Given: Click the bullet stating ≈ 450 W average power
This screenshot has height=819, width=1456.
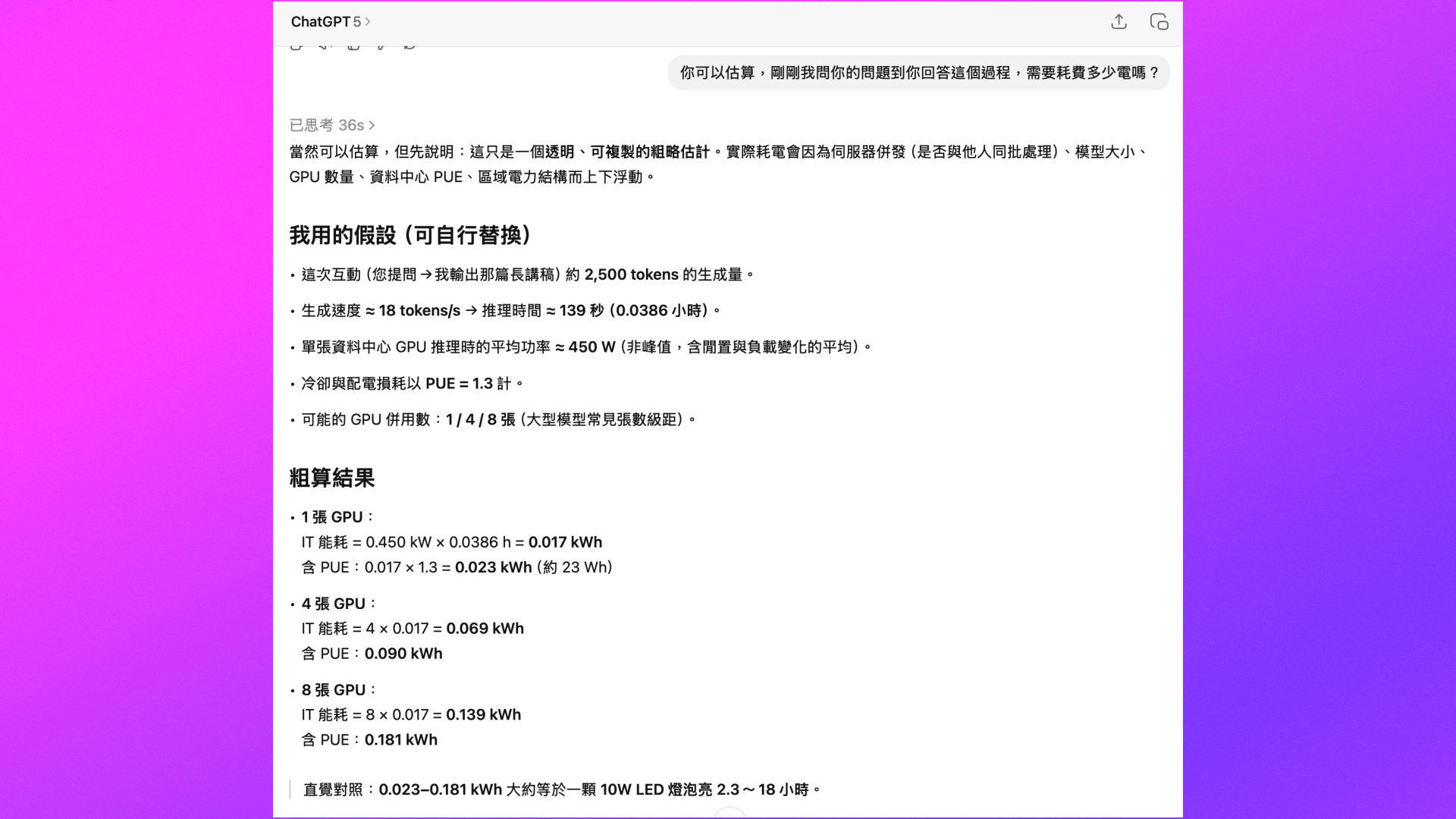Looking at the screenshot, I should point(587,347).
